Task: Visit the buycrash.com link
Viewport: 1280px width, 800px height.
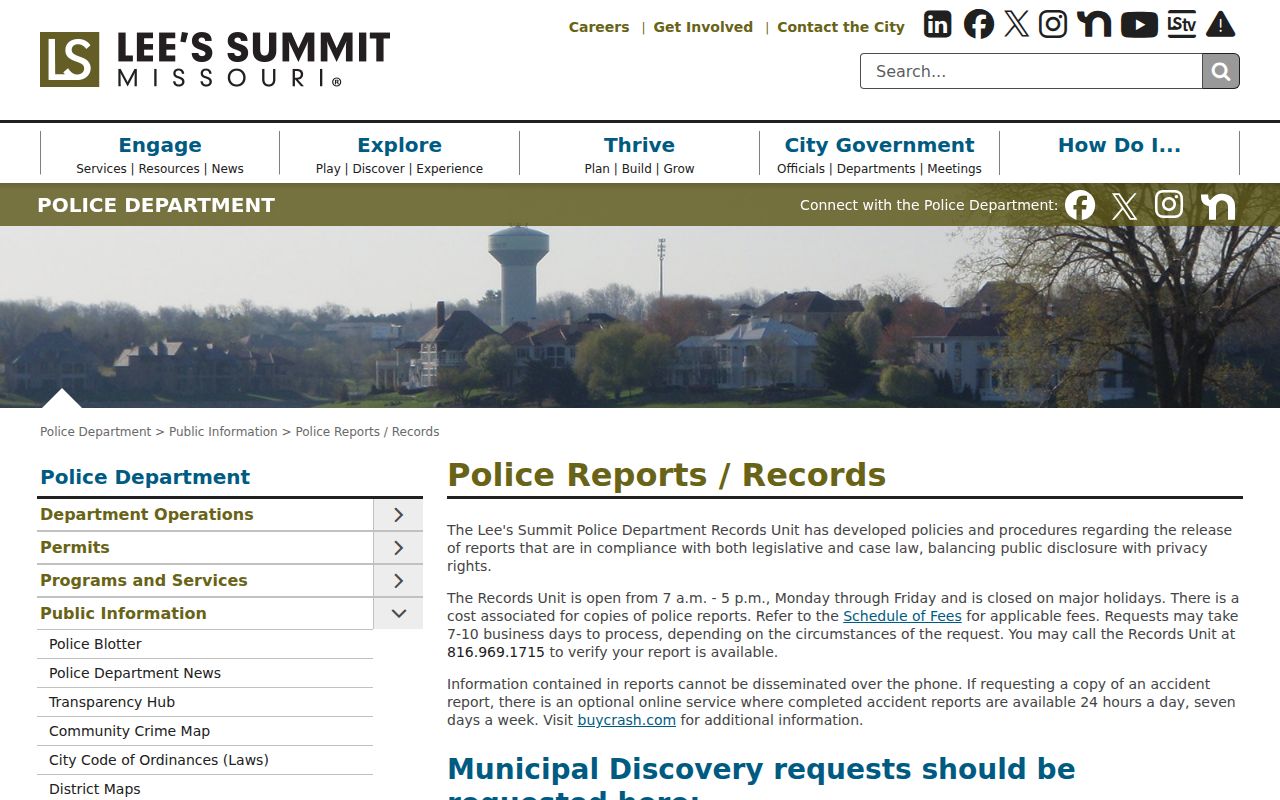Action: tap(627, 720)
